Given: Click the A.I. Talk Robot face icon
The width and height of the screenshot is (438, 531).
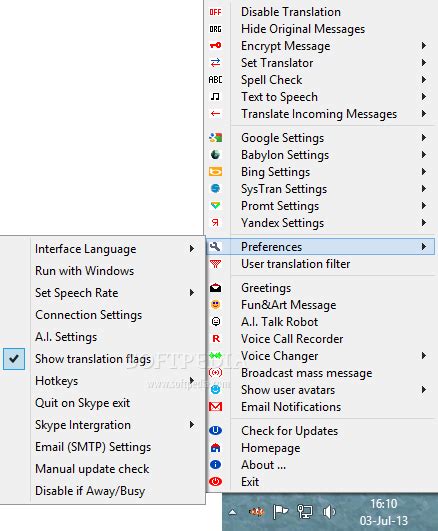Looking at the screenshot, I should click(x=215, y=321).
